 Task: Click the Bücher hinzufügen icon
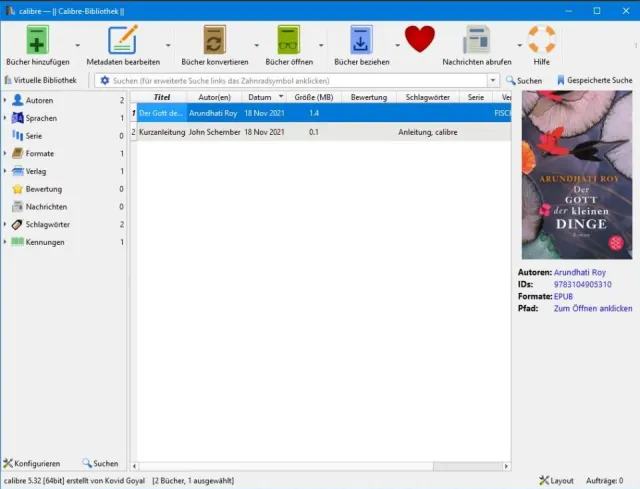coord(36,40)
